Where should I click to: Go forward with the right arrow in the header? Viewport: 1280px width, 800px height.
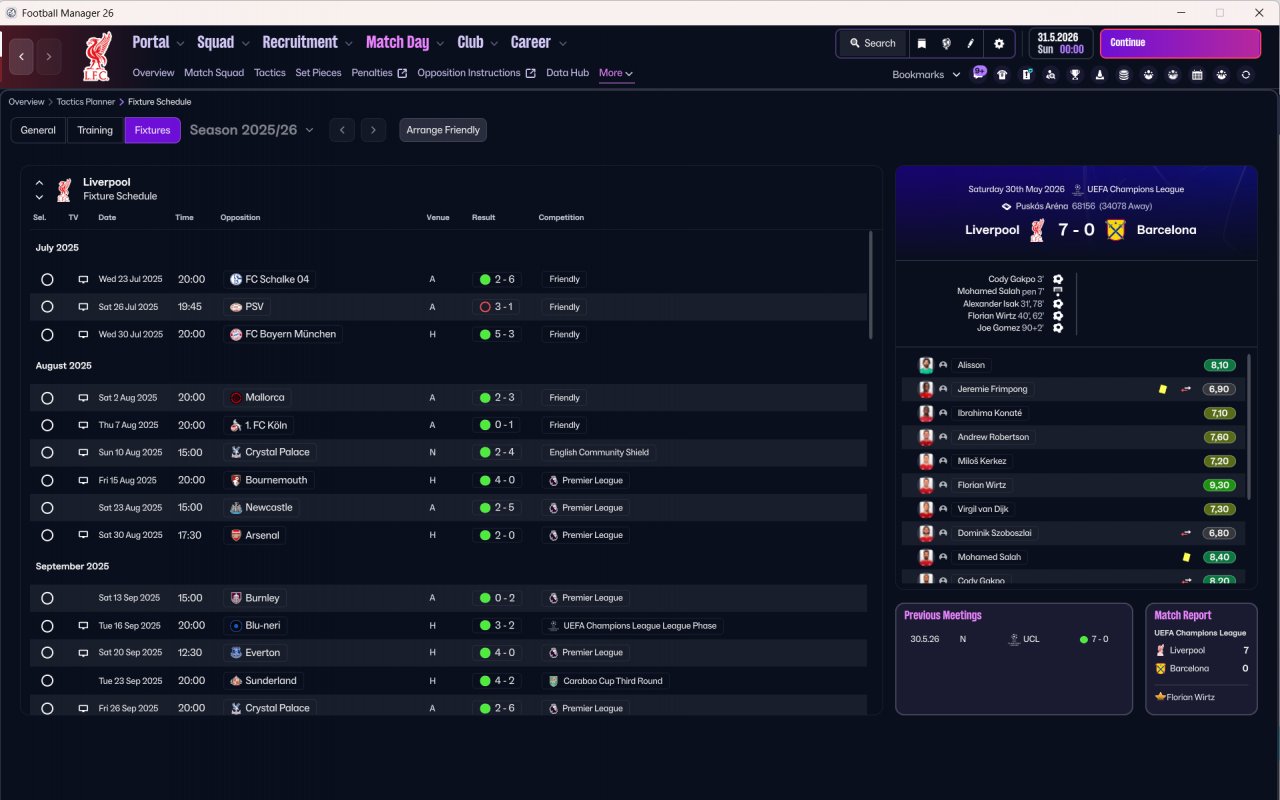click(48, 57)
